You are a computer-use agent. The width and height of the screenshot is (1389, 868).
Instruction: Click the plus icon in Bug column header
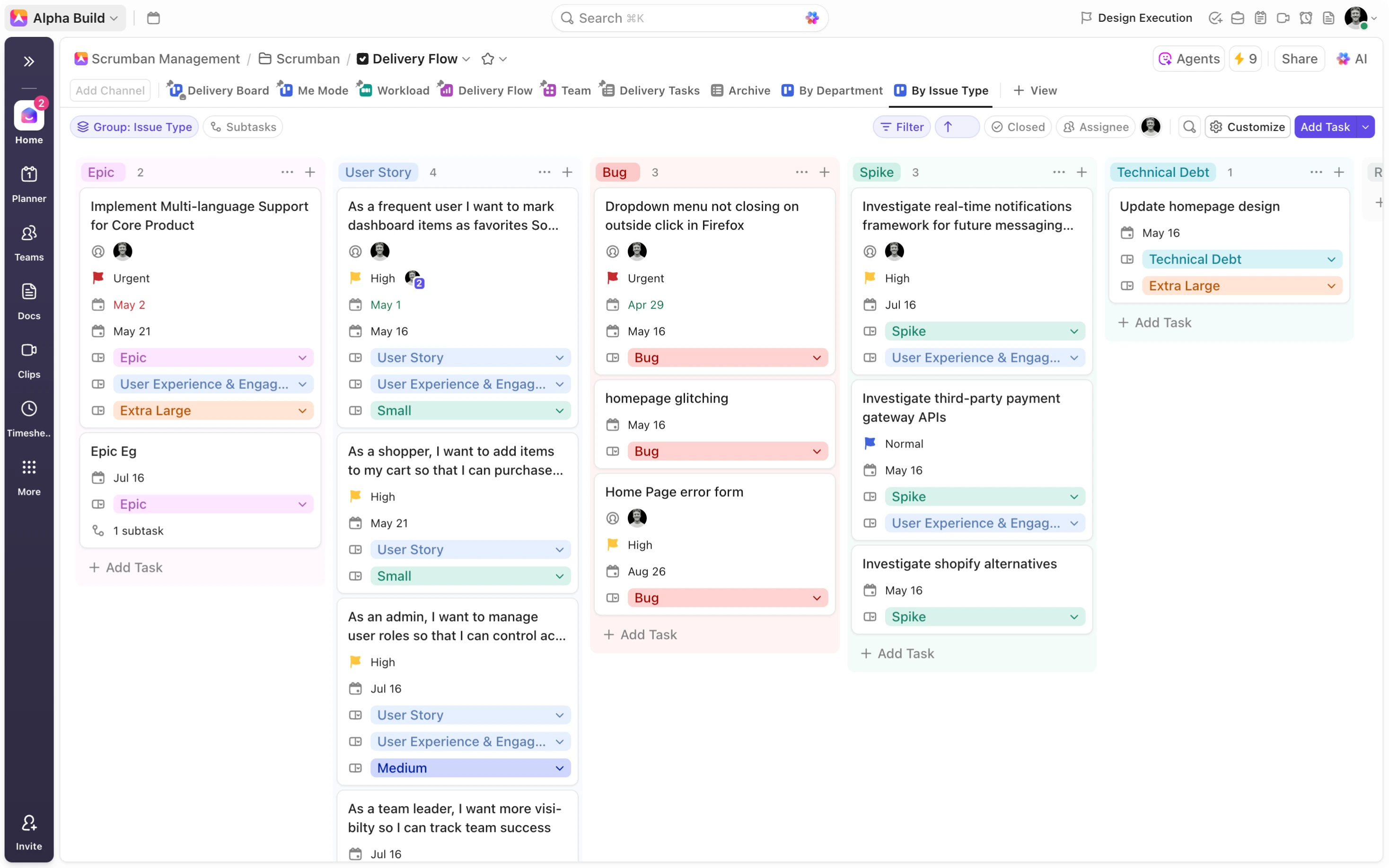tap(824, 172)
